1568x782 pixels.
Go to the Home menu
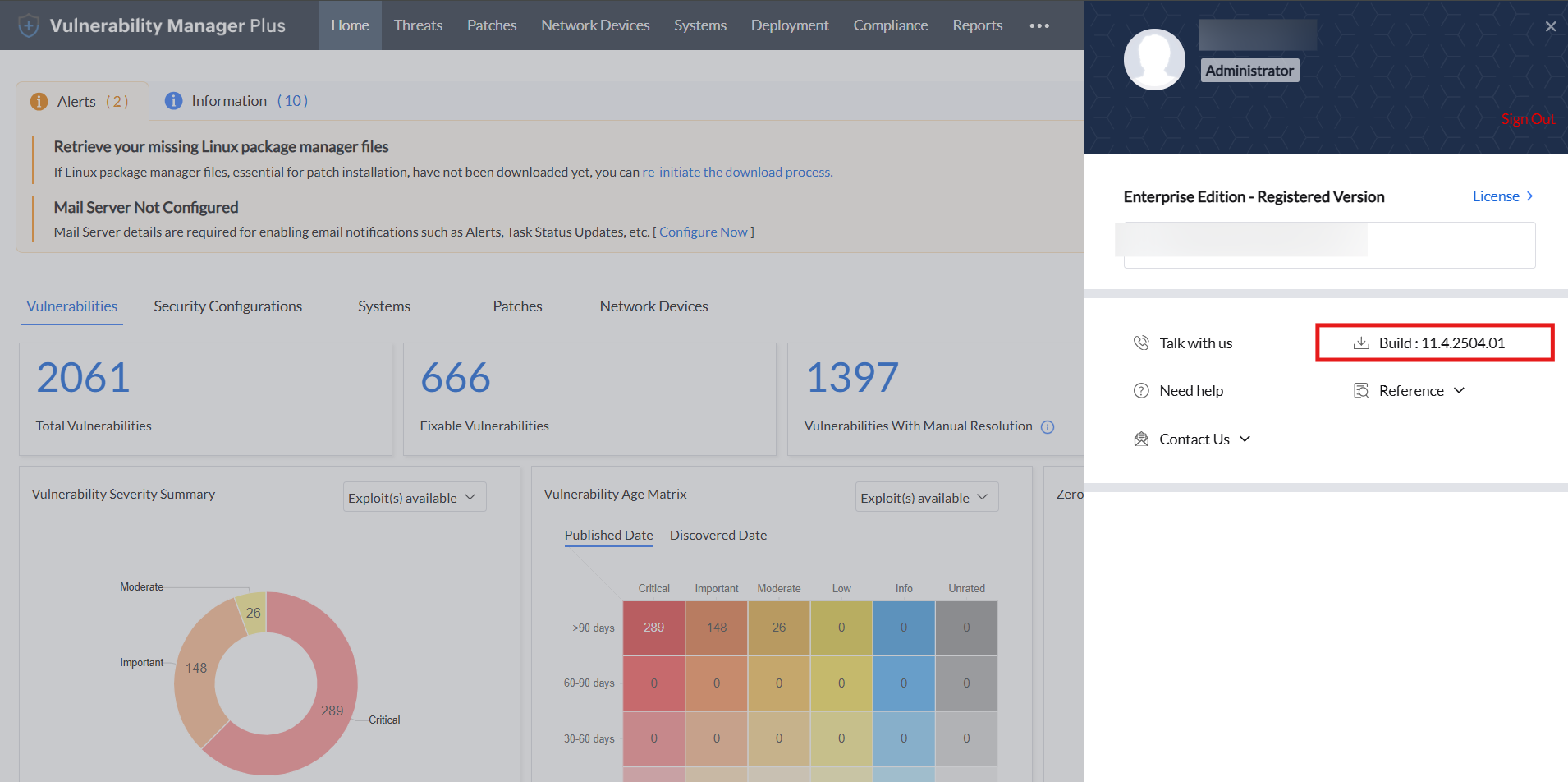tap(350, 25)
